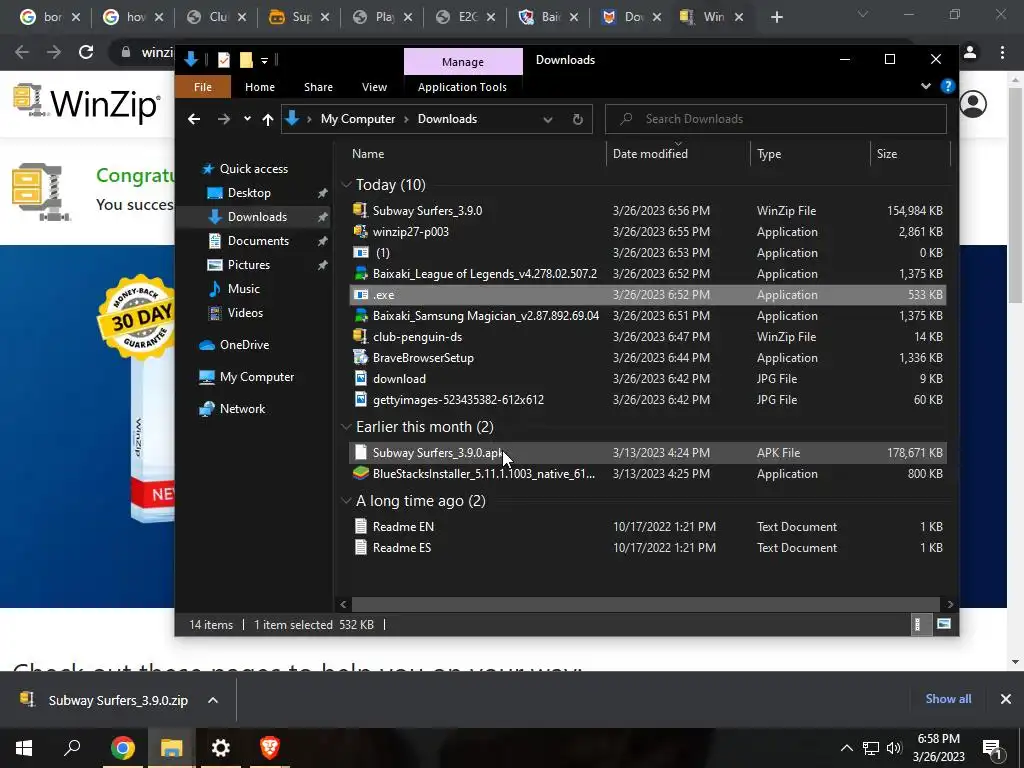The width and height of the screenshot is (1024, 768).
Task: Switch to large icons view
Action: click(x=943, y=624)
